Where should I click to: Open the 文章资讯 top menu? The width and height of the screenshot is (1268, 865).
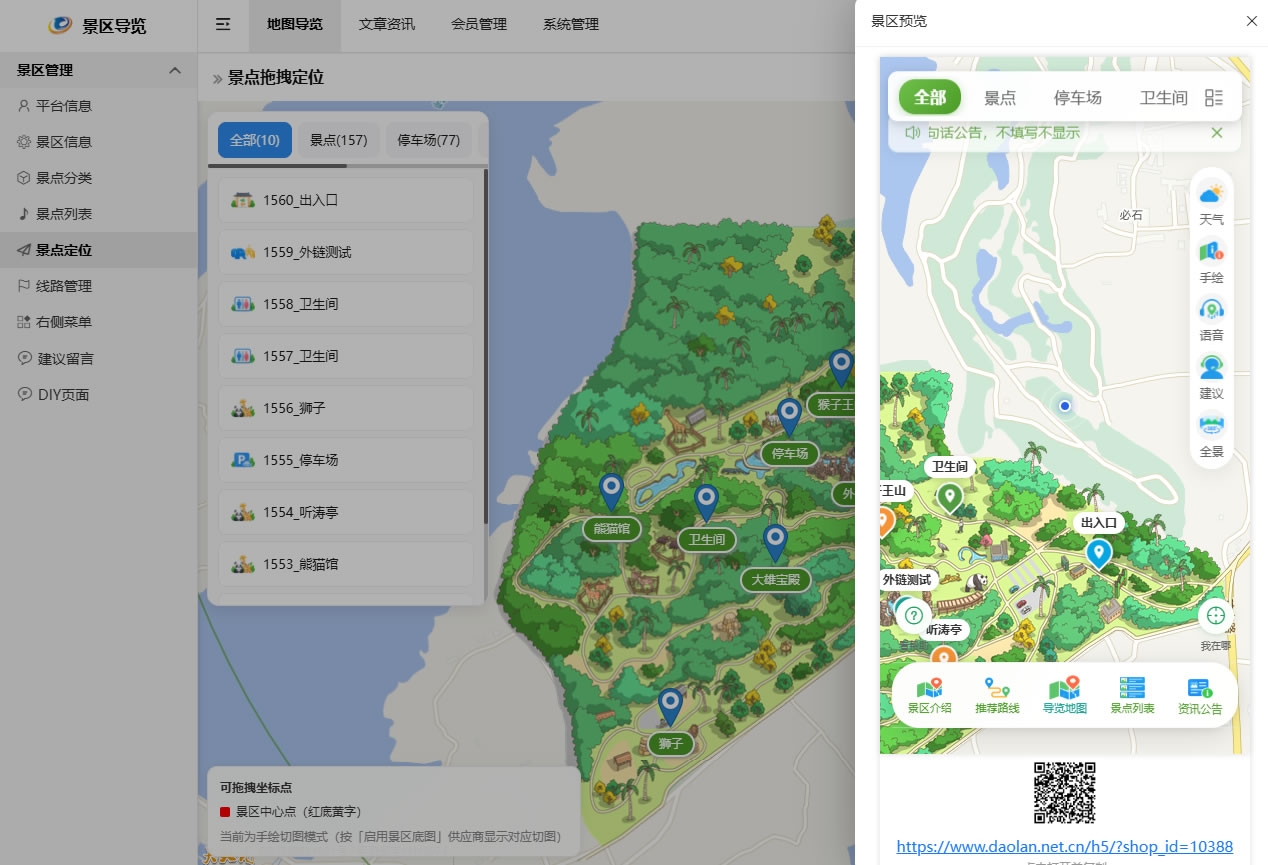click(387, 24)
